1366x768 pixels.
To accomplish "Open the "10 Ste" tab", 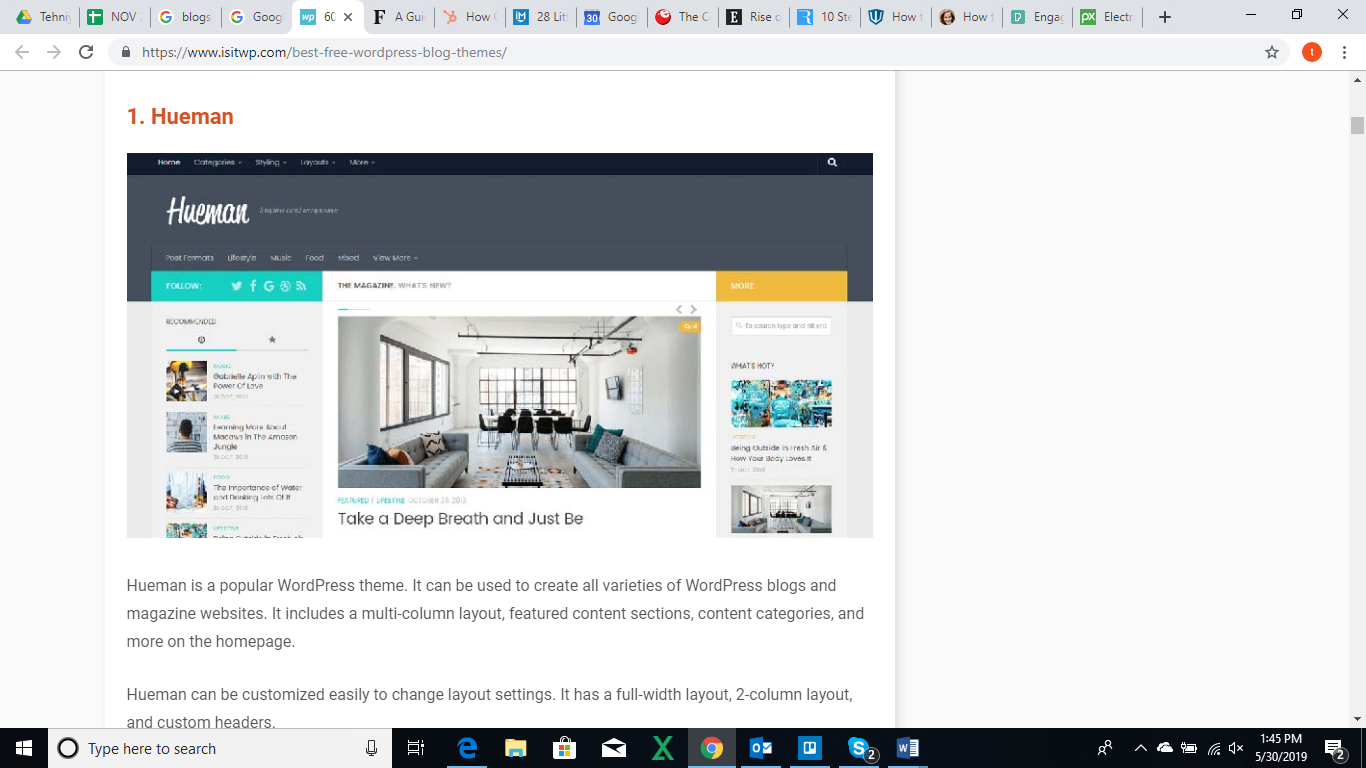I will [x=825, y=17].
